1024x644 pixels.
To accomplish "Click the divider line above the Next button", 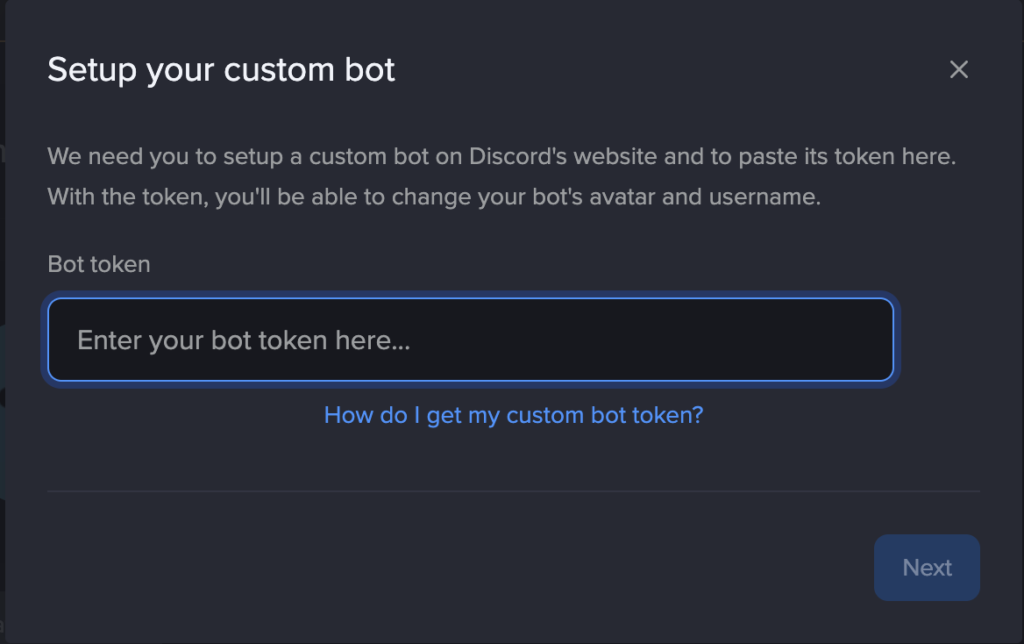I will click(513, 491).
